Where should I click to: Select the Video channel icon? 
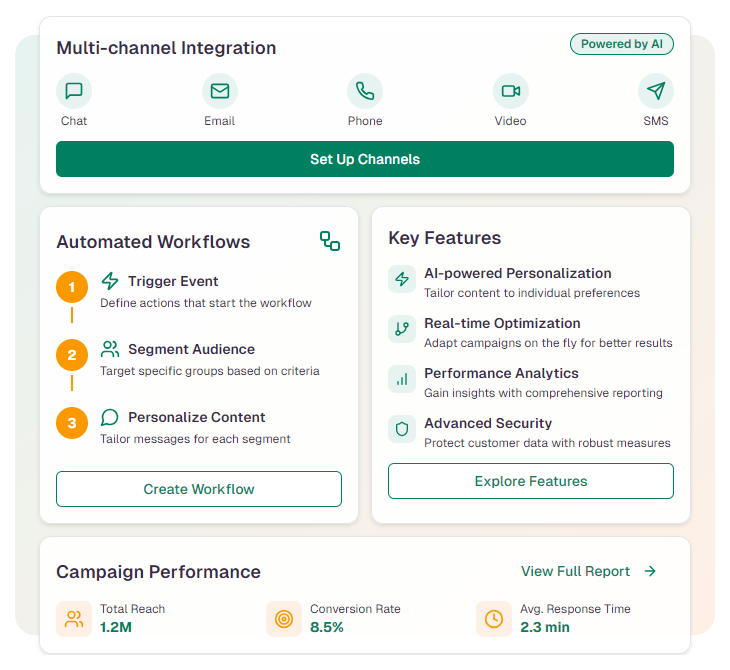(511, 91)
